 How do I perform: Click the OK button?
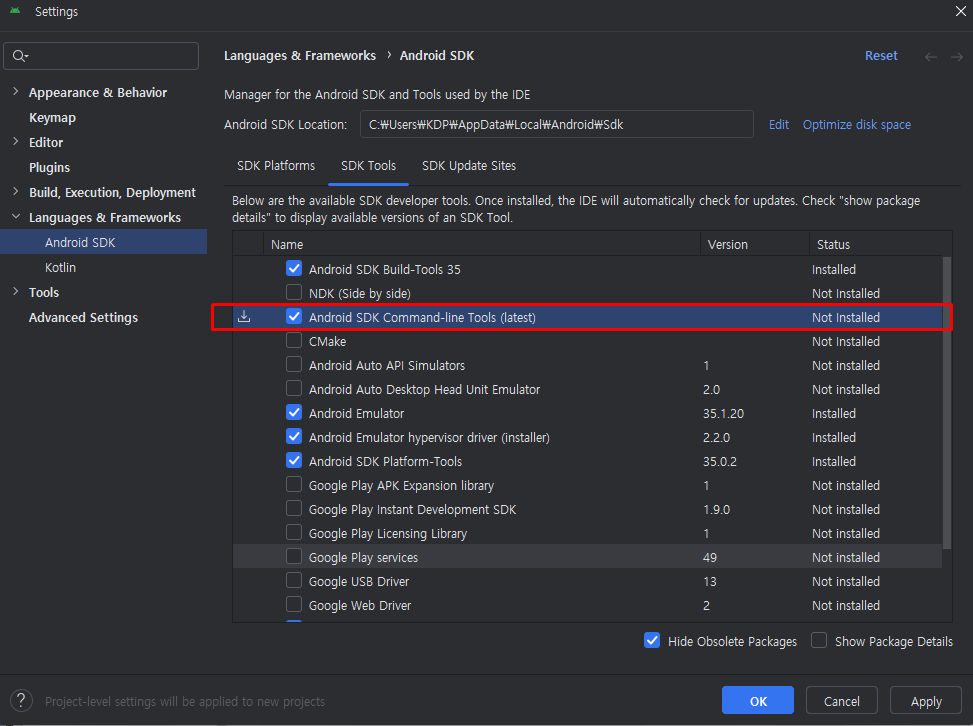pos(758,701)
